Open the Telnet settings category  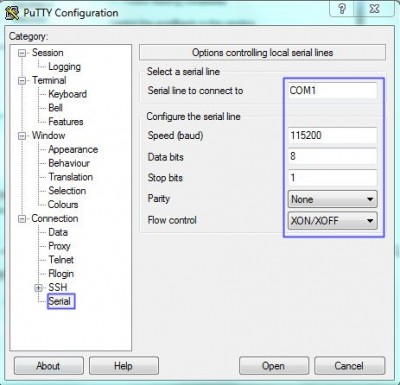(x=61, y=260)
